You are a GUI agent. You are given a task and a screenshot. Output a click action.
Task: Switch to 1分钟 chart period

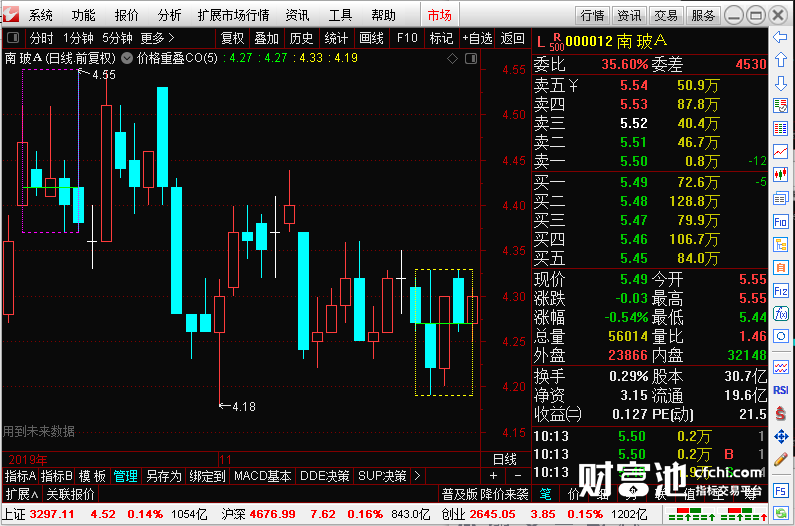(78, 38)
